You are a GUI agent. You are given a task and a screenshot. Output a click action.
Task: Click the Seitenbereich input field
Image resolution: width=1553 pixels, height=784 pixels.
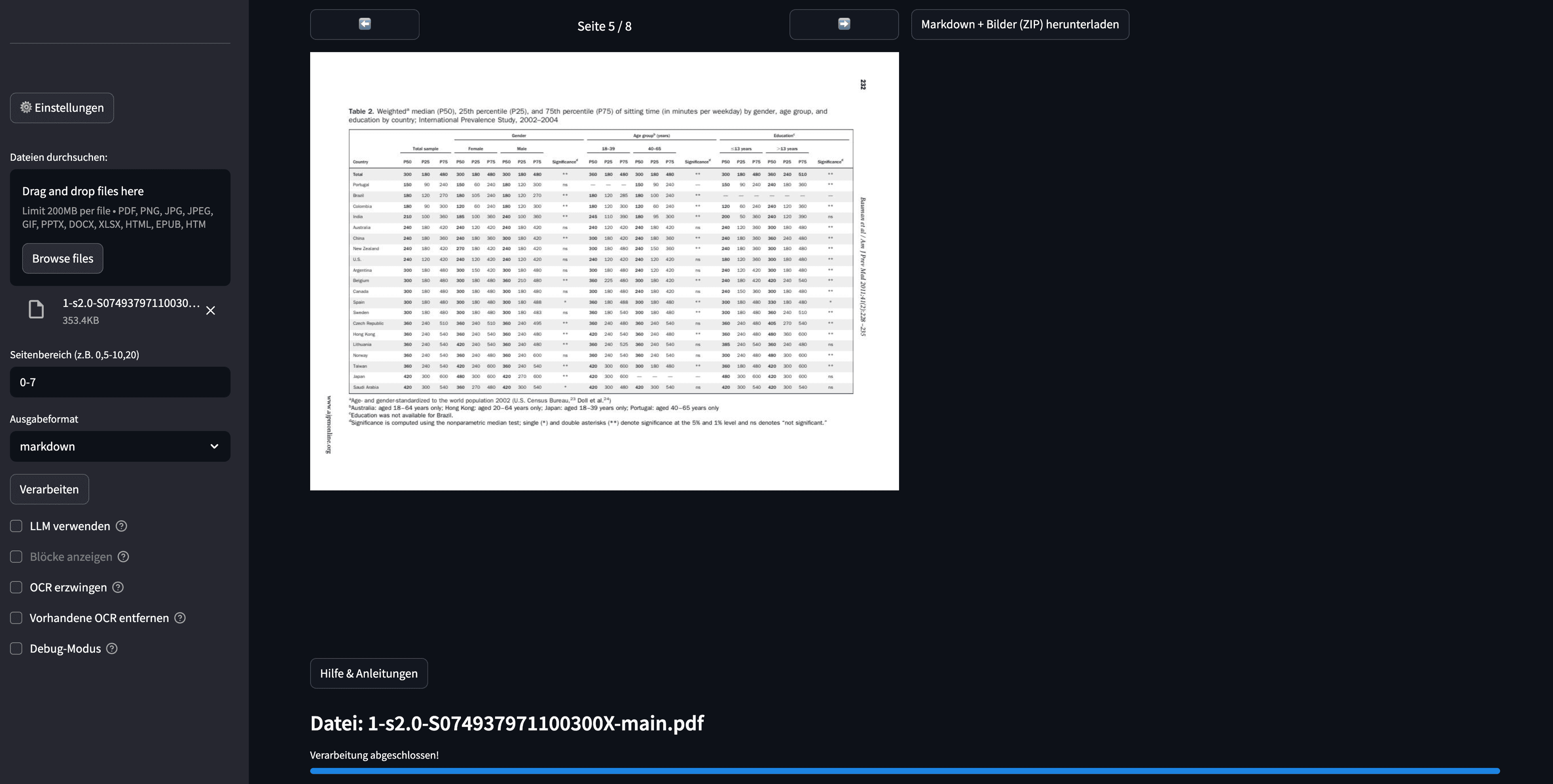tap(120, 382)
